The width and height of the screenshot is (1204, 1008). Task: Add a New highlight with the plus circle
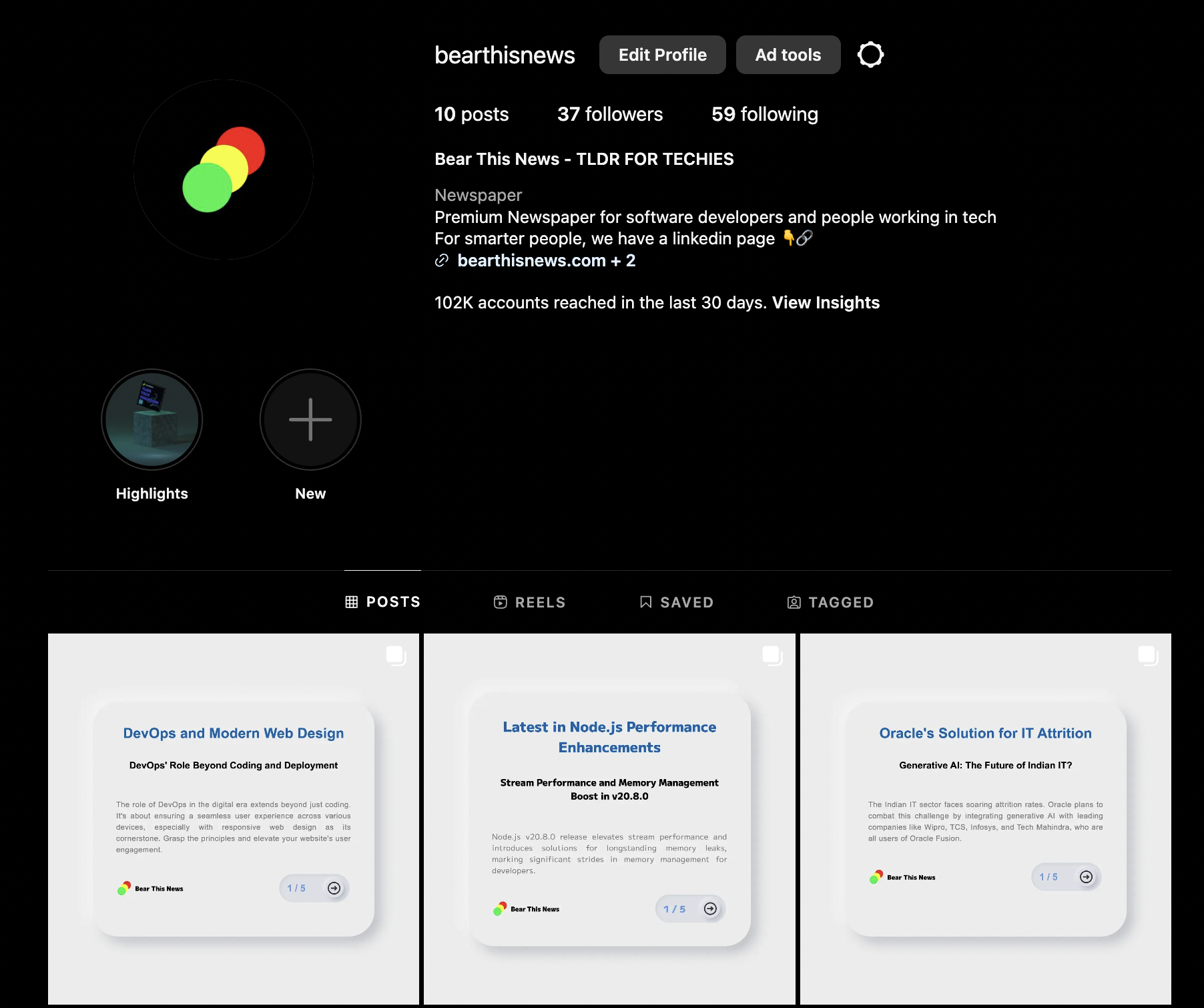click(310, 420)
